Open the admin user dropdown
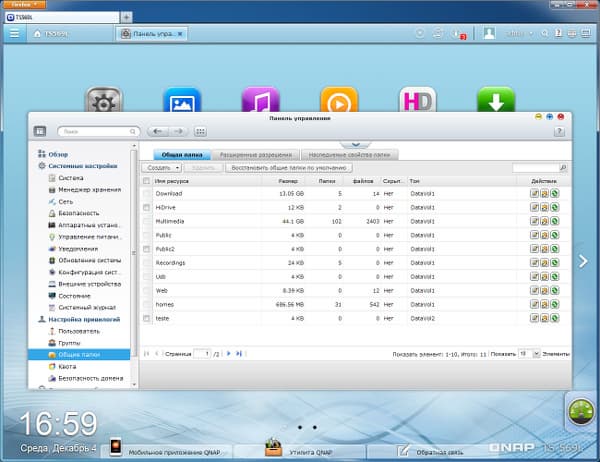 tap(518, 33)
